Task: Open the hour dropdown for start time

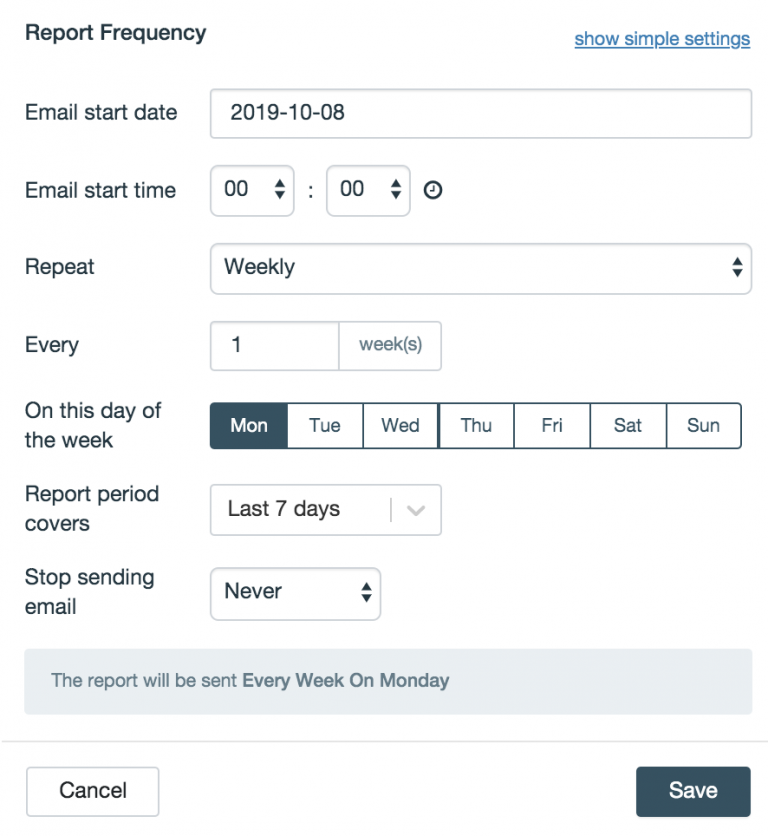Action: 252,190
